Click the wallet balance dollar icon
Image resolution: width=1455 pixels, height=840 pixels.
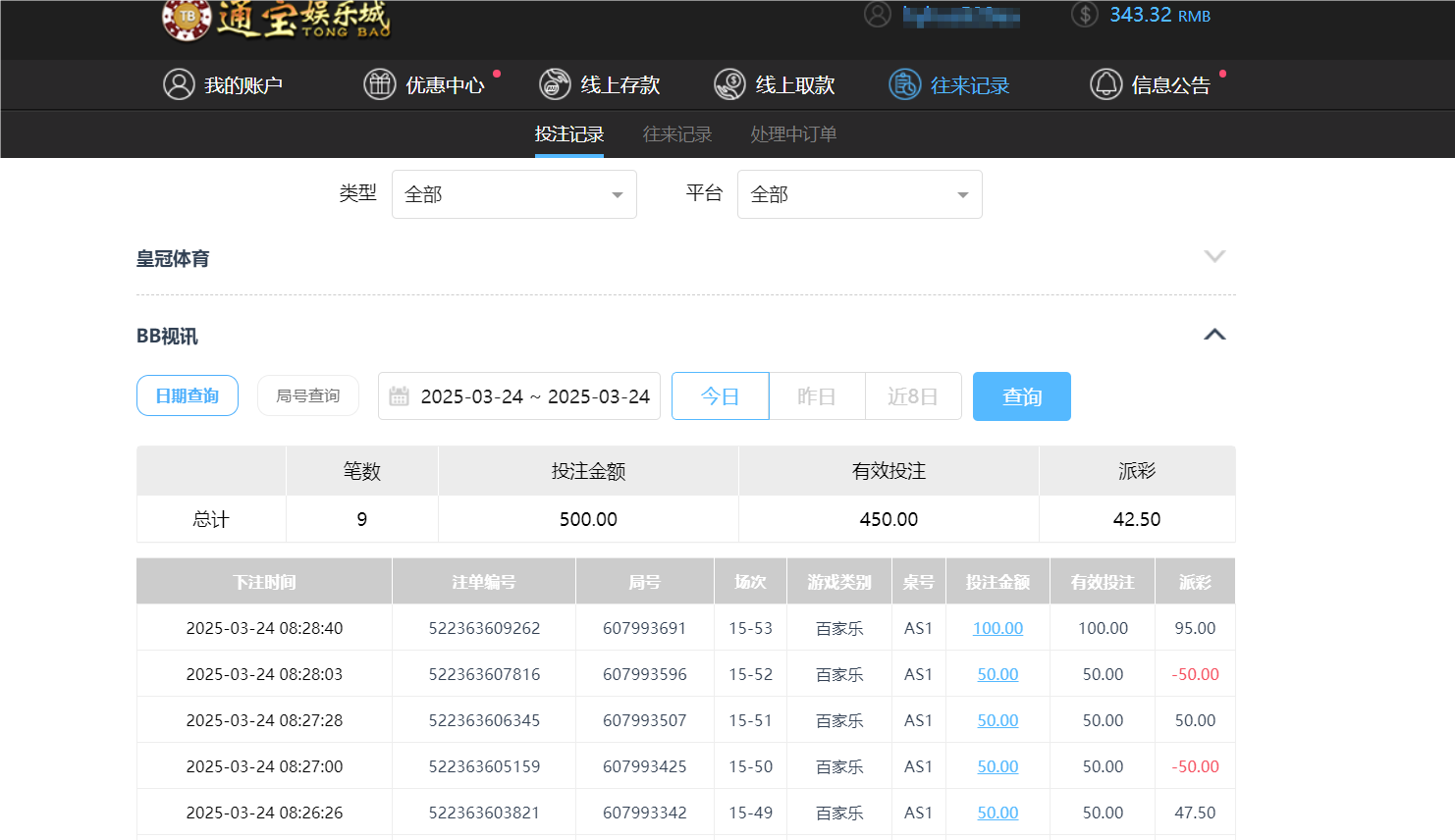1085,15
